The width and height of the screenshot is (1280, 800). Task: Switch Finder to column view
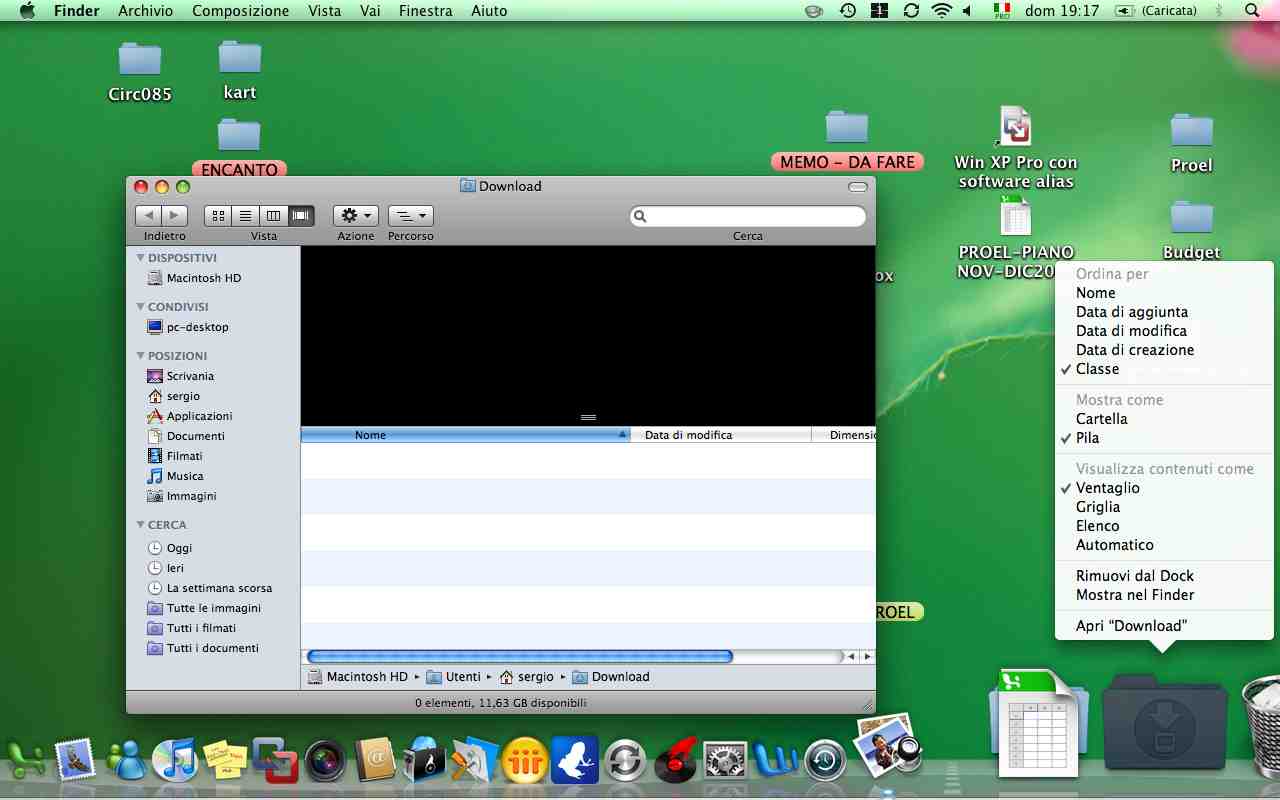(x=273, y=215)
